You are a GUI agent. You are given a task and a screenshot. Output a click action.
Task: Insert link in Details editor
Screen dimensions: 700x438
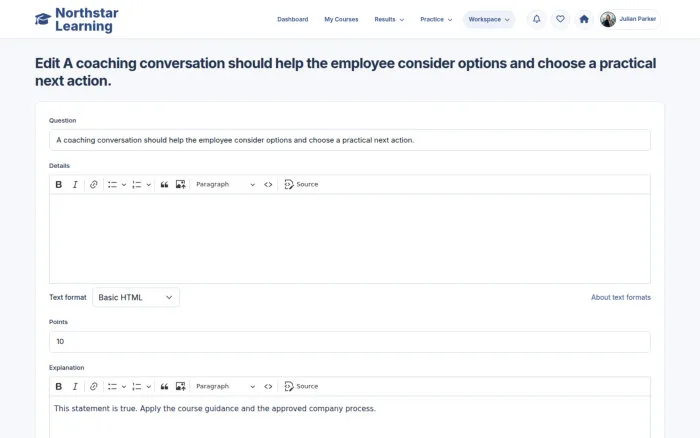pyautogui.click(x=93, y=184)
